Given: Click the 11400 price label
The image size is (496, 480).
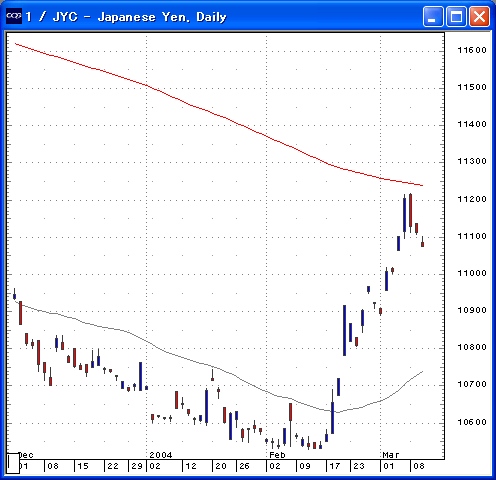Looking at the screenshot, I should pyautogui.click(x=472, y=124).
